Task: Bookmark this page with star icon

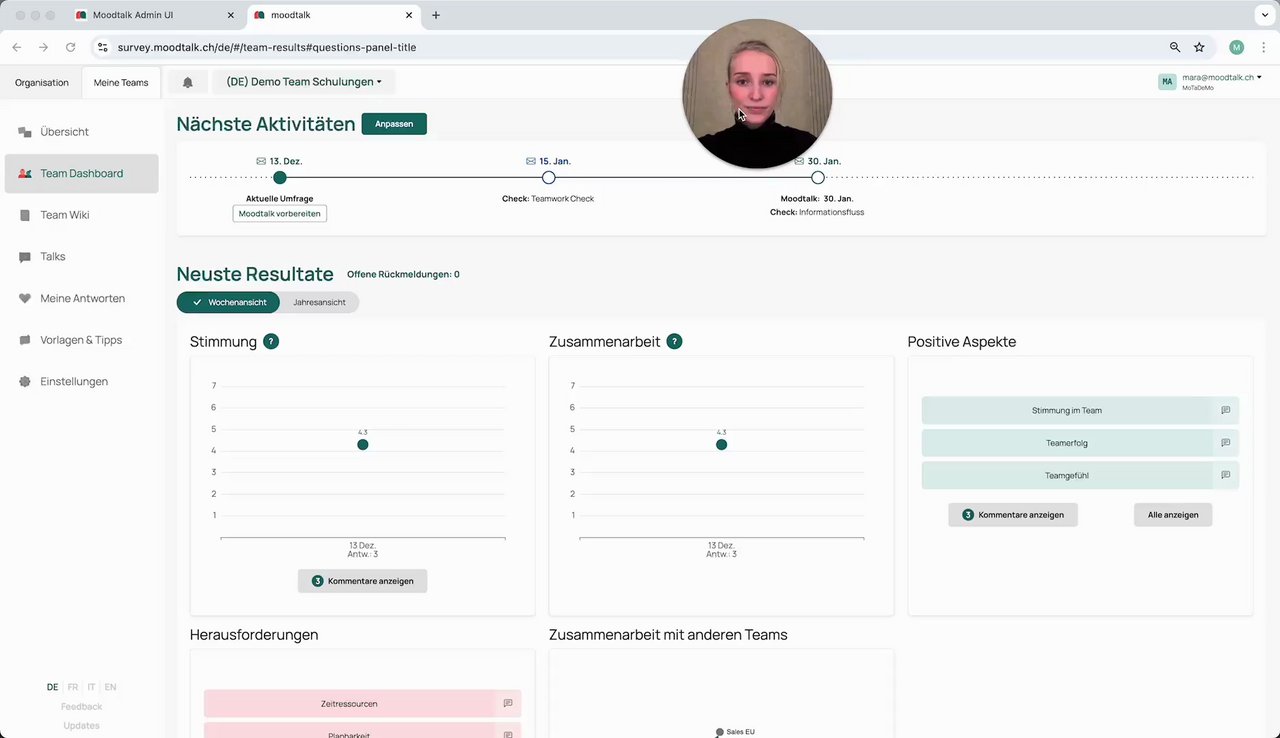Action: [x=1199, y=47]
